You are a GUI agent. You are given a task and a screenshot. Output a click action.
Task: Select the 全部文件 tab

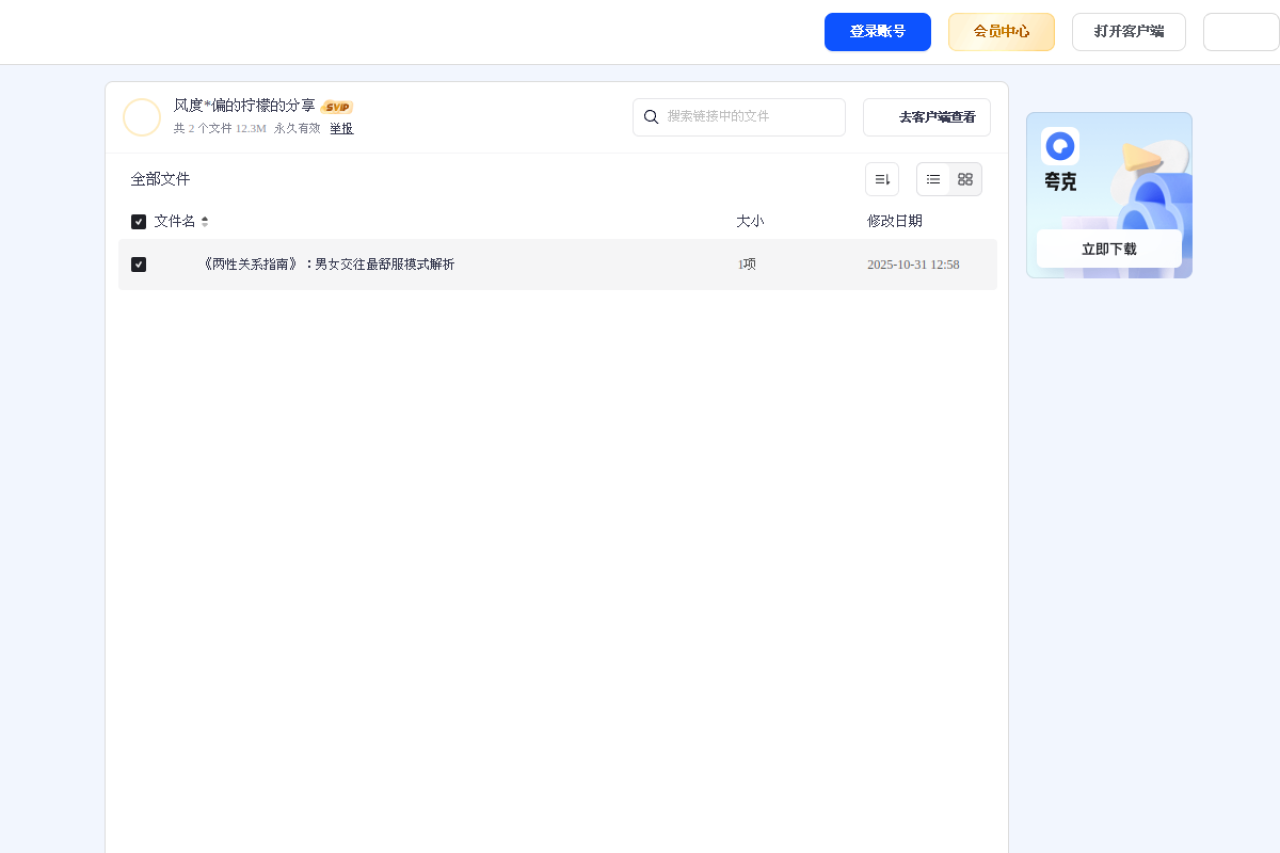[x=160, y=179]
